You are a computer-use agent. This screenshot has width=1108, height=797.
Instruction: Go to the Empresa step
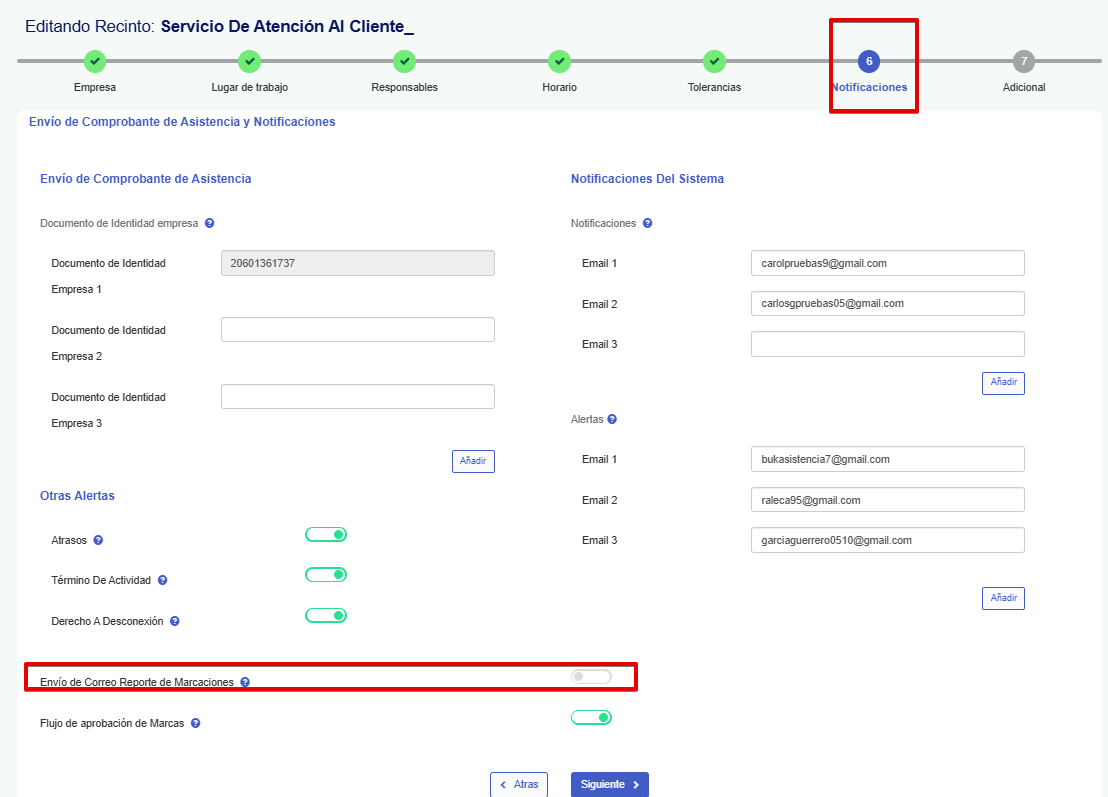click(x=95, y=62)
